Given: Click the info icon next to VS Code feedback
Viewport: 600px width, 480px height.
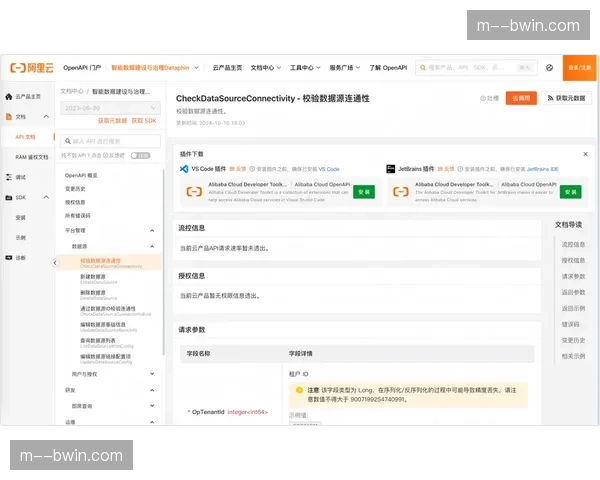Looking at the screenshot, I should click(x=252, y=169).
